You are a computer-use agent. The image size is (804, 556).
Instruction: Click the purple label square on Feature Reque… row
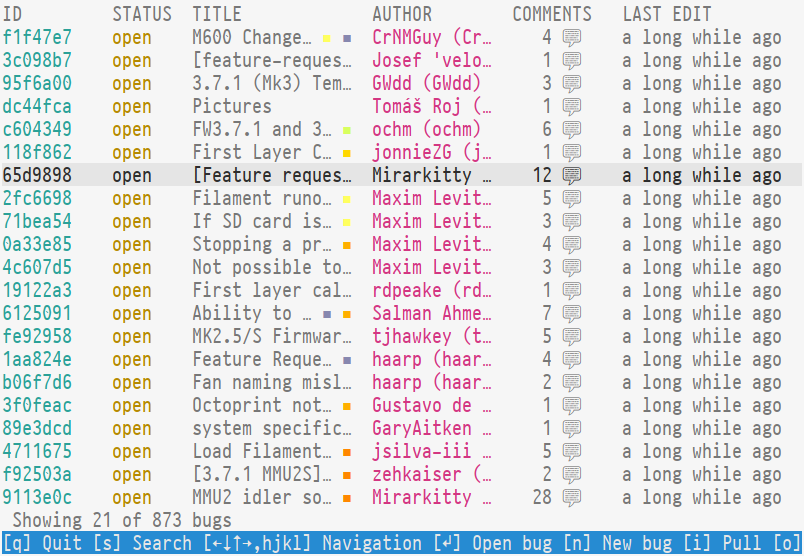click(x=347, y=360)
